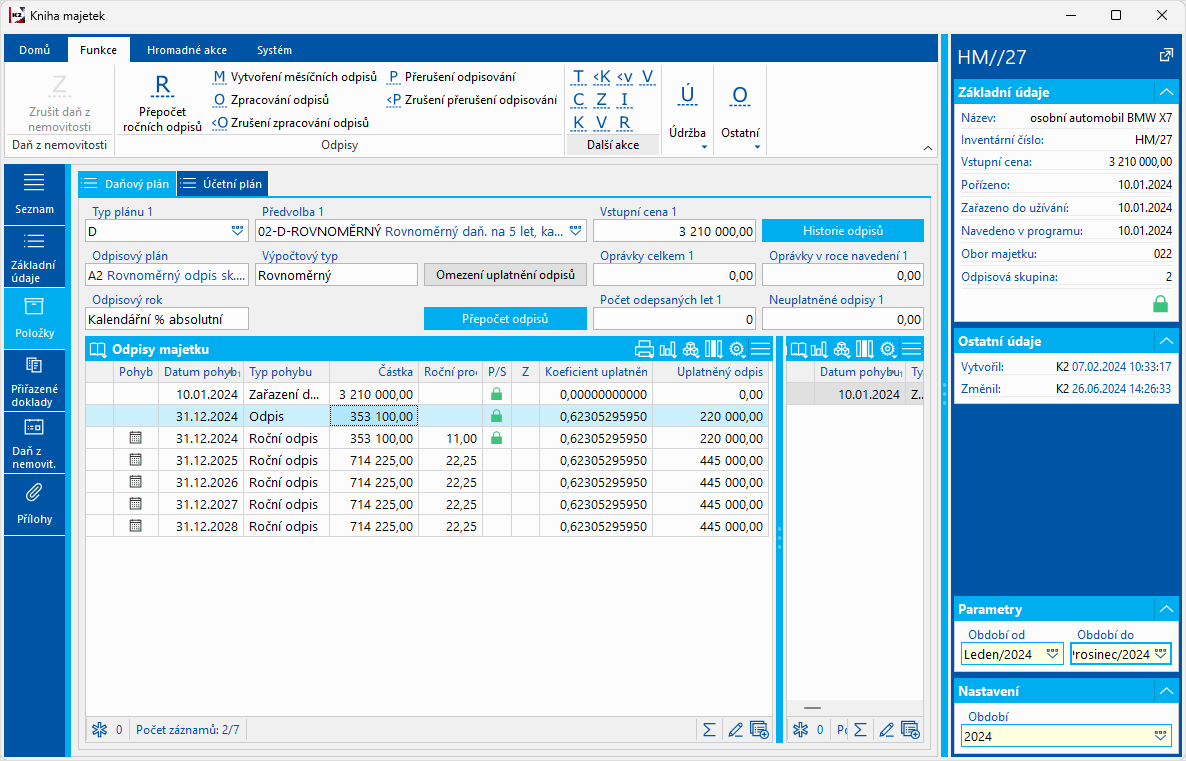The width and height of the screenshot is (1186, 761).
Task: Click the sum icon below Odpisy majetku table
Action: (x=709, y=729)
